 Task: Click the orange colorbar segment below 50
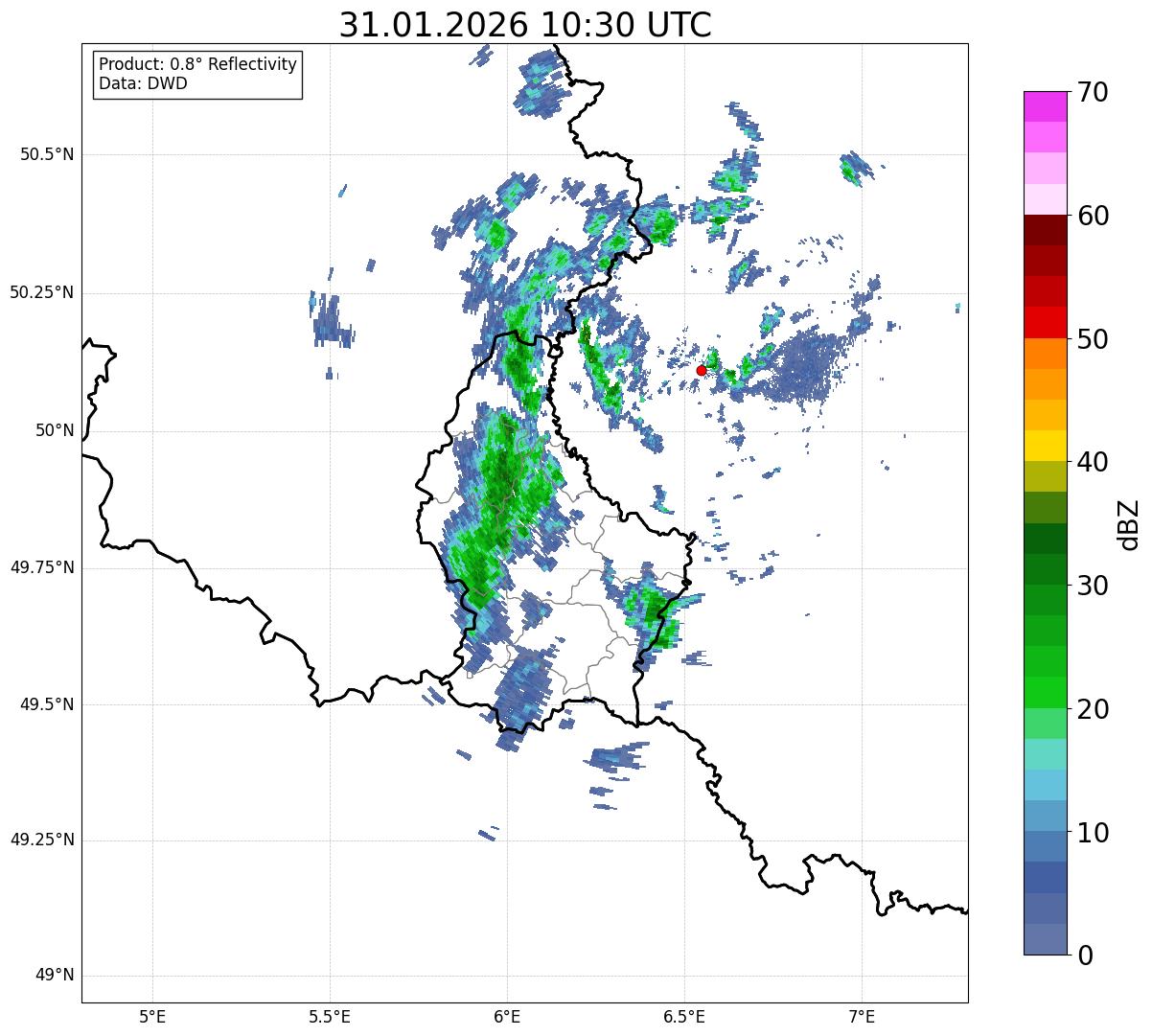click(x=1046, y=354)
